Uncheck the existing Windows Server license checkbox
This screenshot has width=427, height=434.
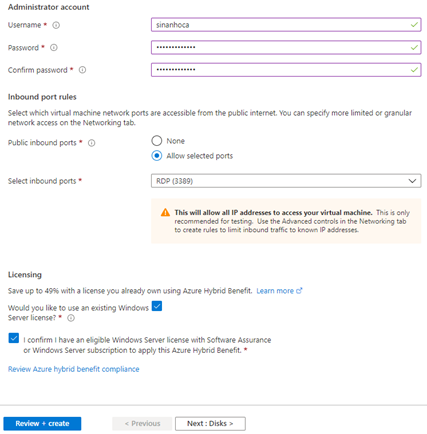pos(157,306)
